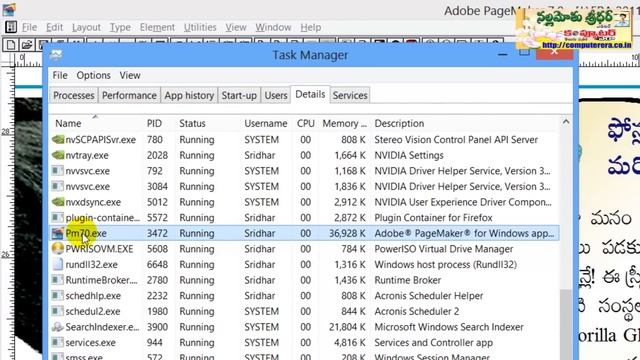
Task: Select the SearchIndexer process name
Action: coord(102,327)
